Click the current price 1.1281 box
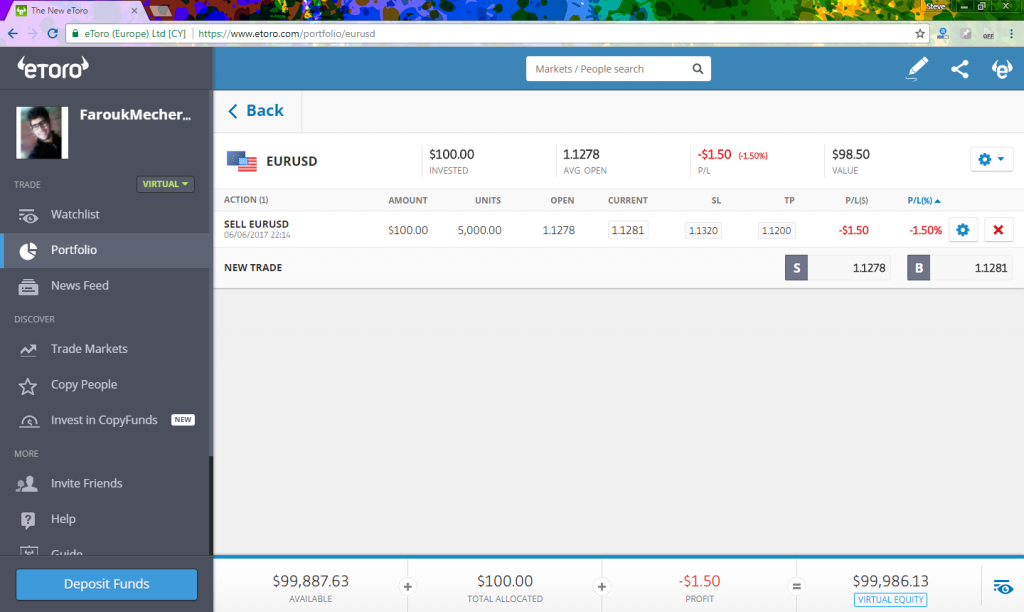Image resolution: width=1024 pixels, height=612 pixels. [x=628, y=231]
